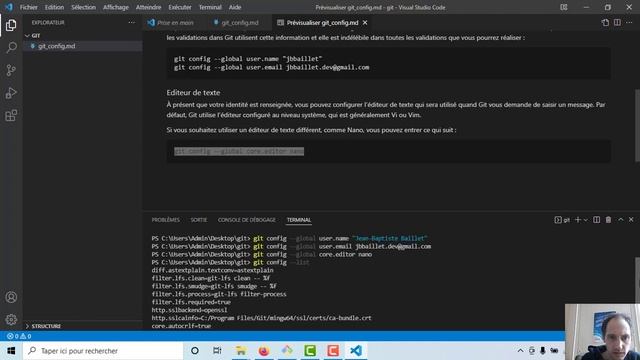Open the Explorer view in activity bar
The image size is (640, 360).
click(x=11, y=25)
